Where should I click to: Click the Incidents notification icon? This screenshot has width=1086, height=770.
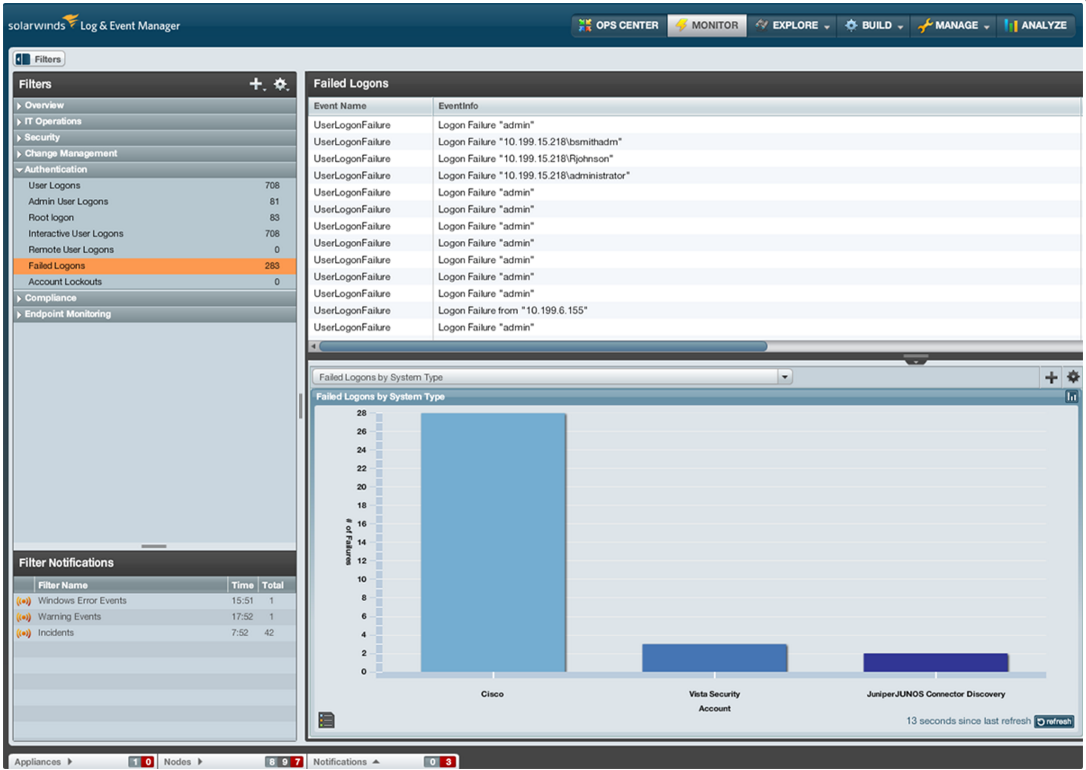24,633
